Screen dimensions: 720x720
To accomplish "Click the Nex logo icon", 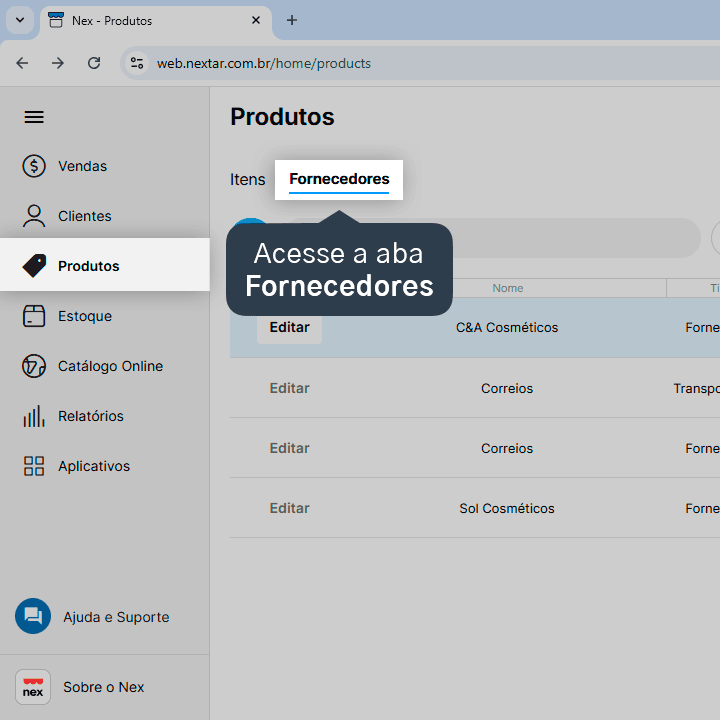I will [x=33, y=687].
